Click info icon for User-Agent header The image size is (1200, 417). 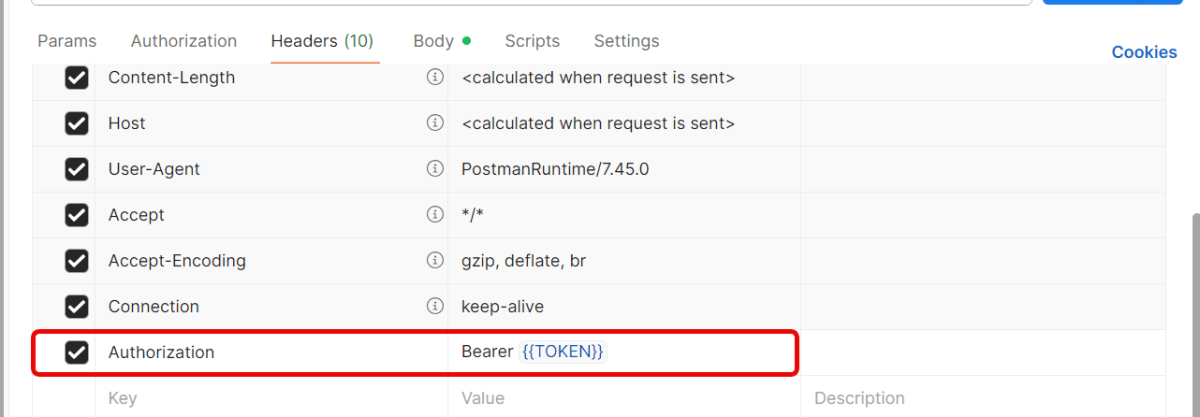pos(435,169)
